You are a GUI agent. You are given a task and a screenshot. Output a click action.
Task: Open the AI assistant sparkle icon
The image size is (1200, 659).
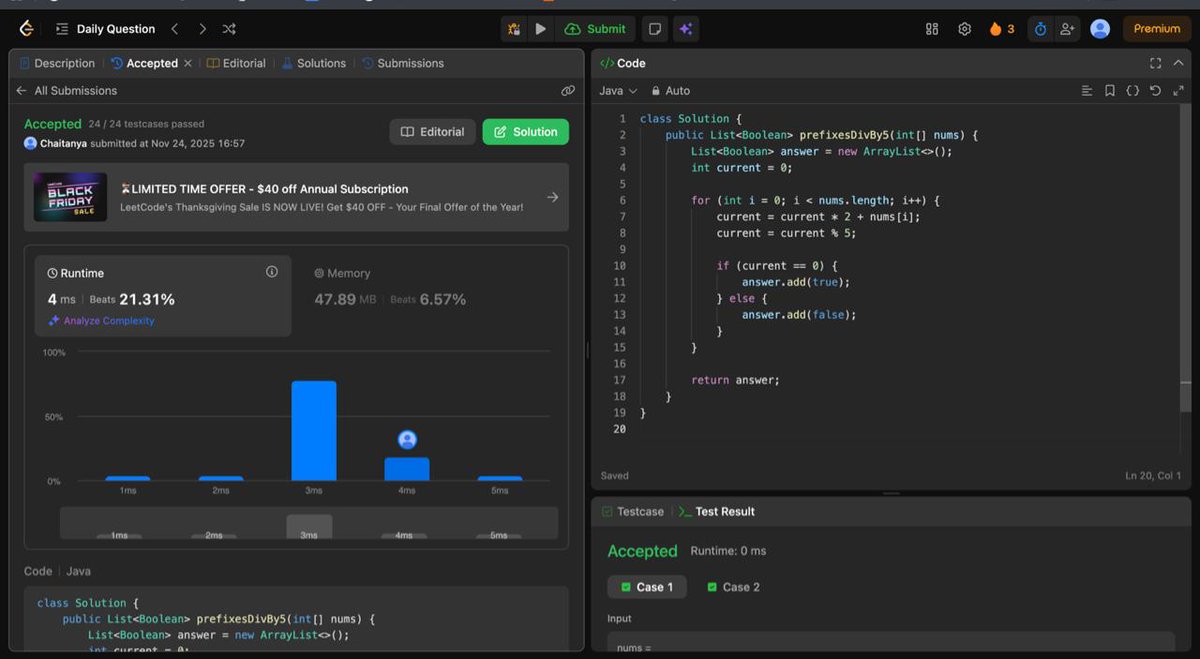(686, 29)
